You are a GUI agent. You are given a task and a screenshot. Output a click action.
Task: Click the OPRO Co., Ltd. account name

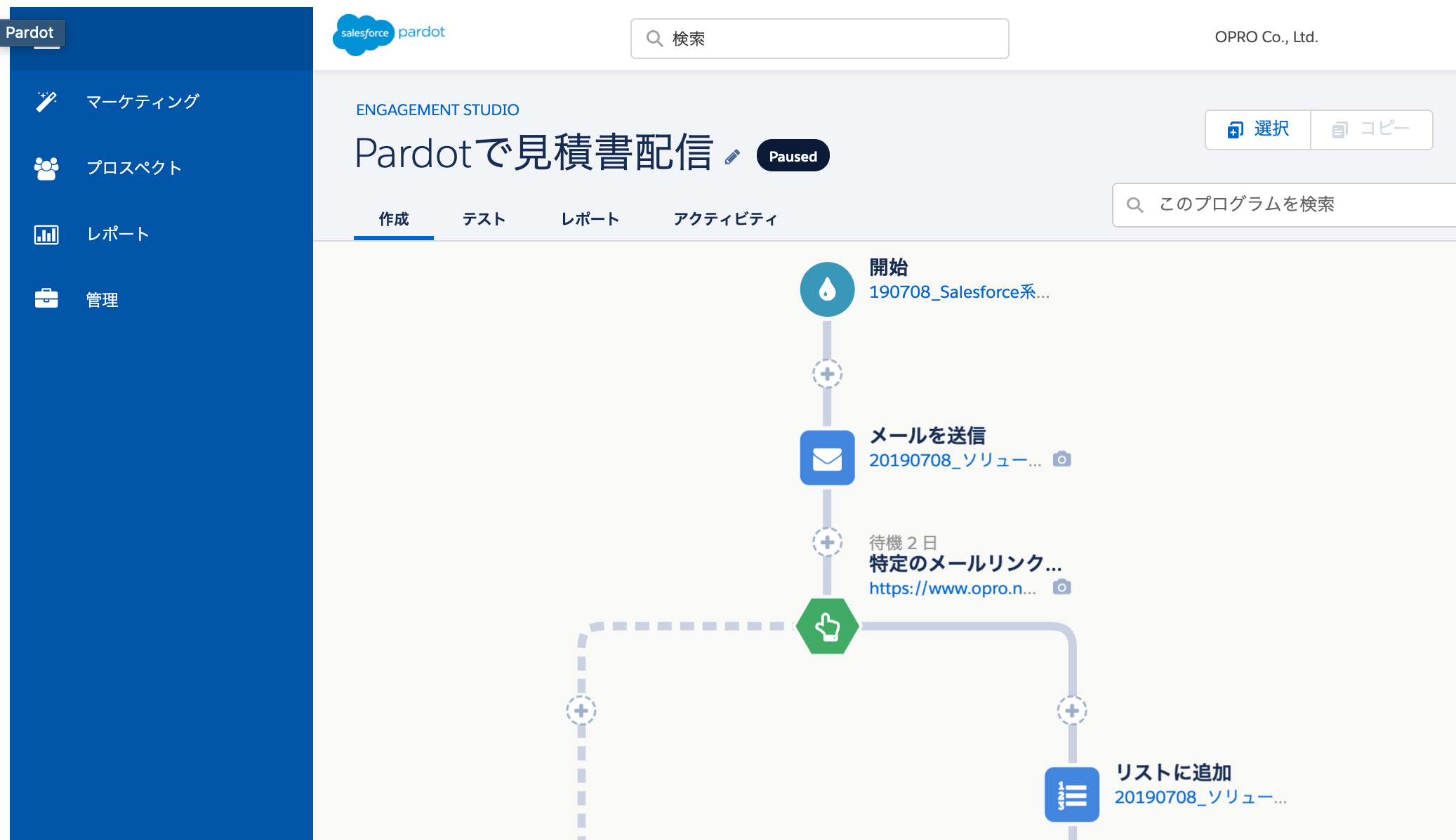click(1266, 37)
